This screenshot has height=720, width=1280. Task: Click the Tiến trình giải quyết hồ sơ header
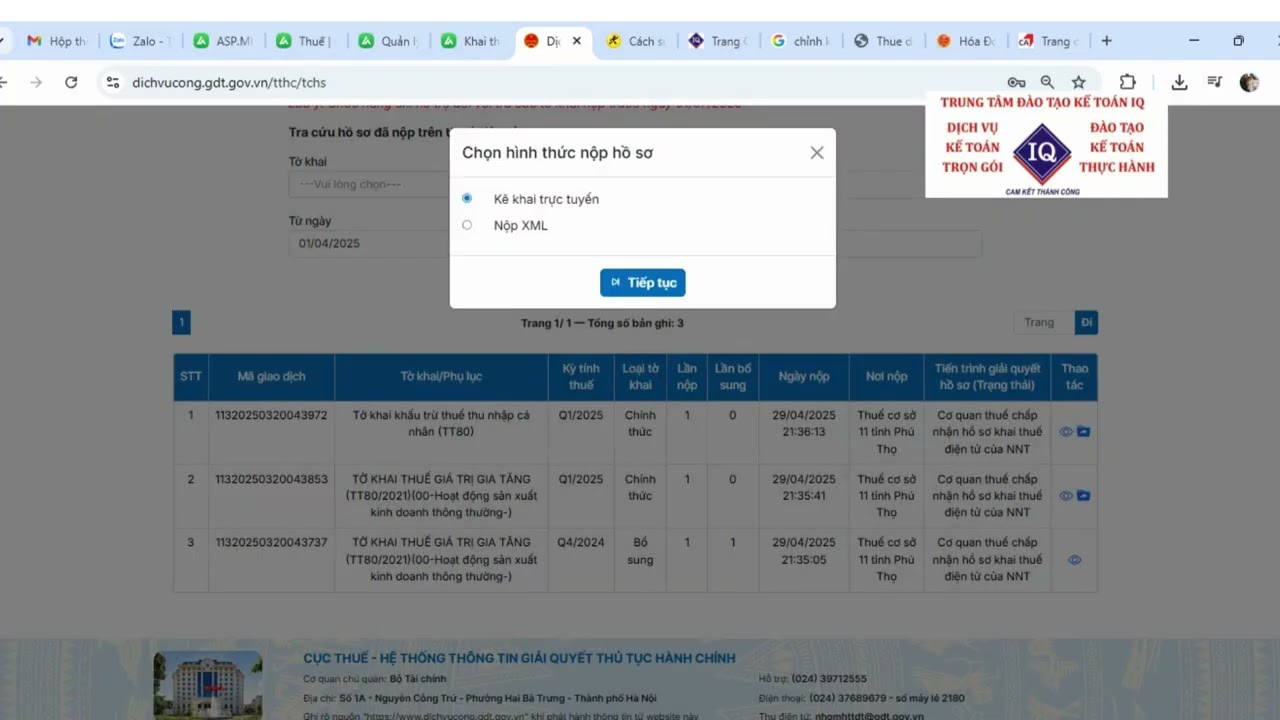pos(987,377)
